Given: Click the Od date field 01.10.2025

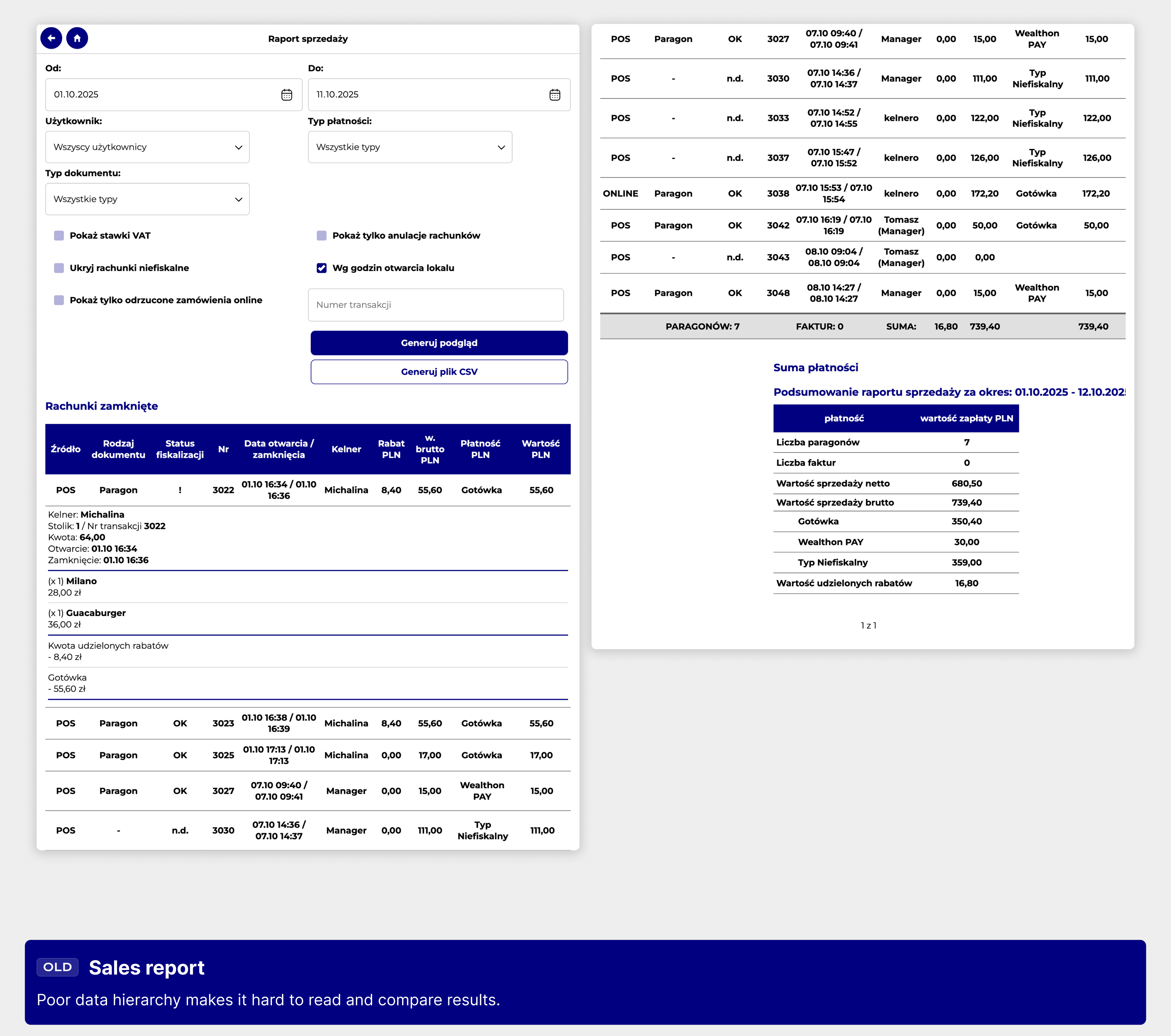Looking at the screenshot, I should (x=160, y=95).
